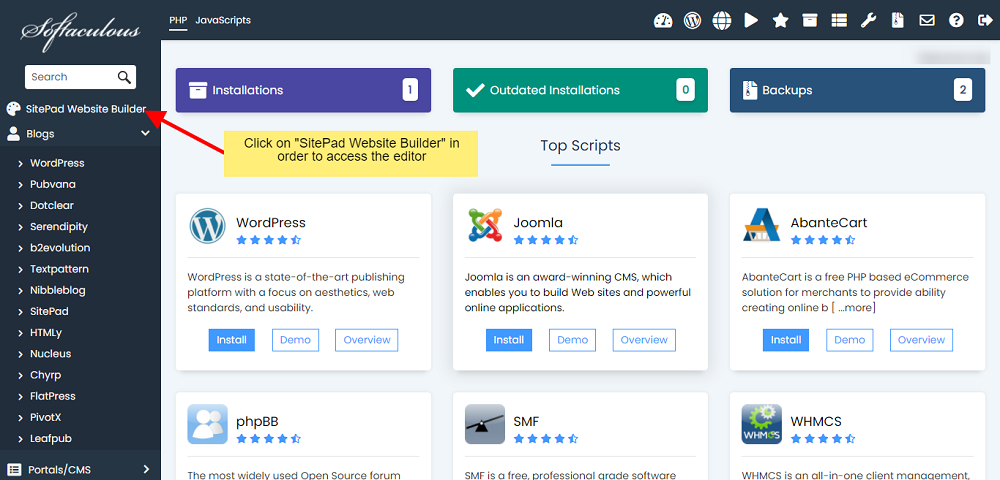Viewport: 1000px width, 480px height.
Task: Click the phpBB card title
Action: (x=257, y=421)
